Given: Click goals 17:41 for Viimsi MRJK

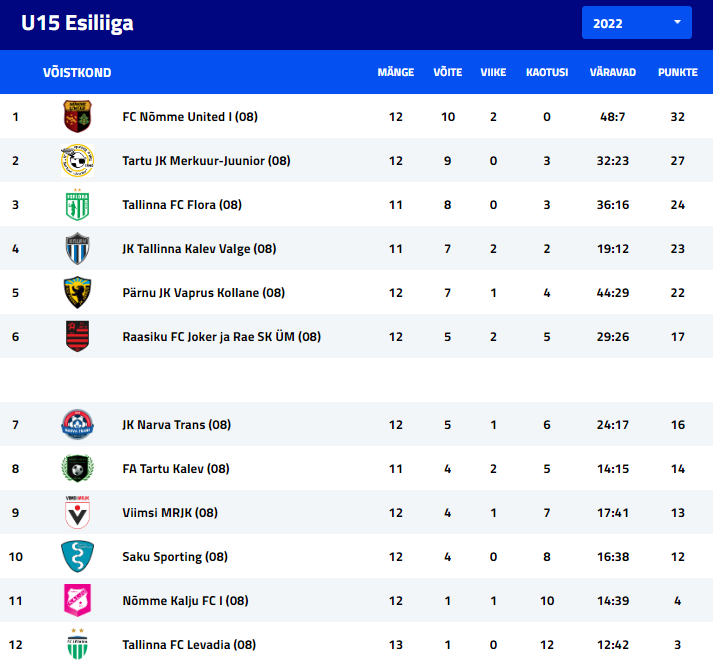Looking at the screenshot, I should coord(613,513).
